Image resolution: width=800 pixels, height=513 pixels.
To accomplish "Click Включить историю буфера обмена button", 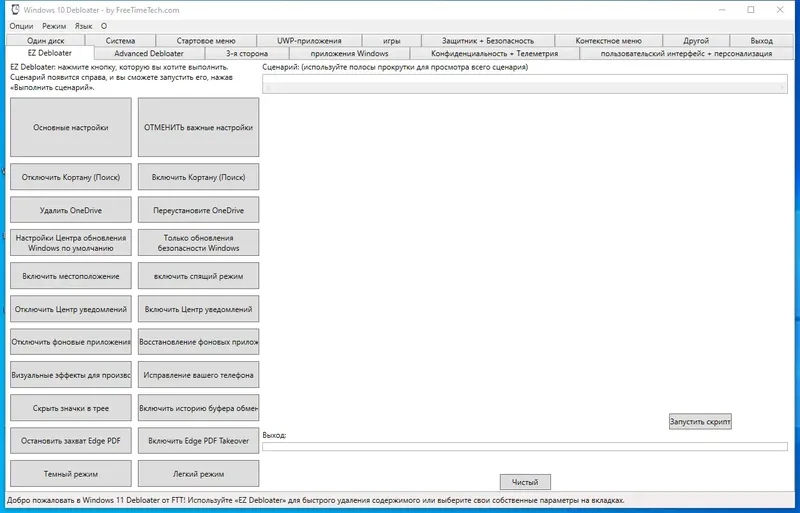I will click(198, 408).
